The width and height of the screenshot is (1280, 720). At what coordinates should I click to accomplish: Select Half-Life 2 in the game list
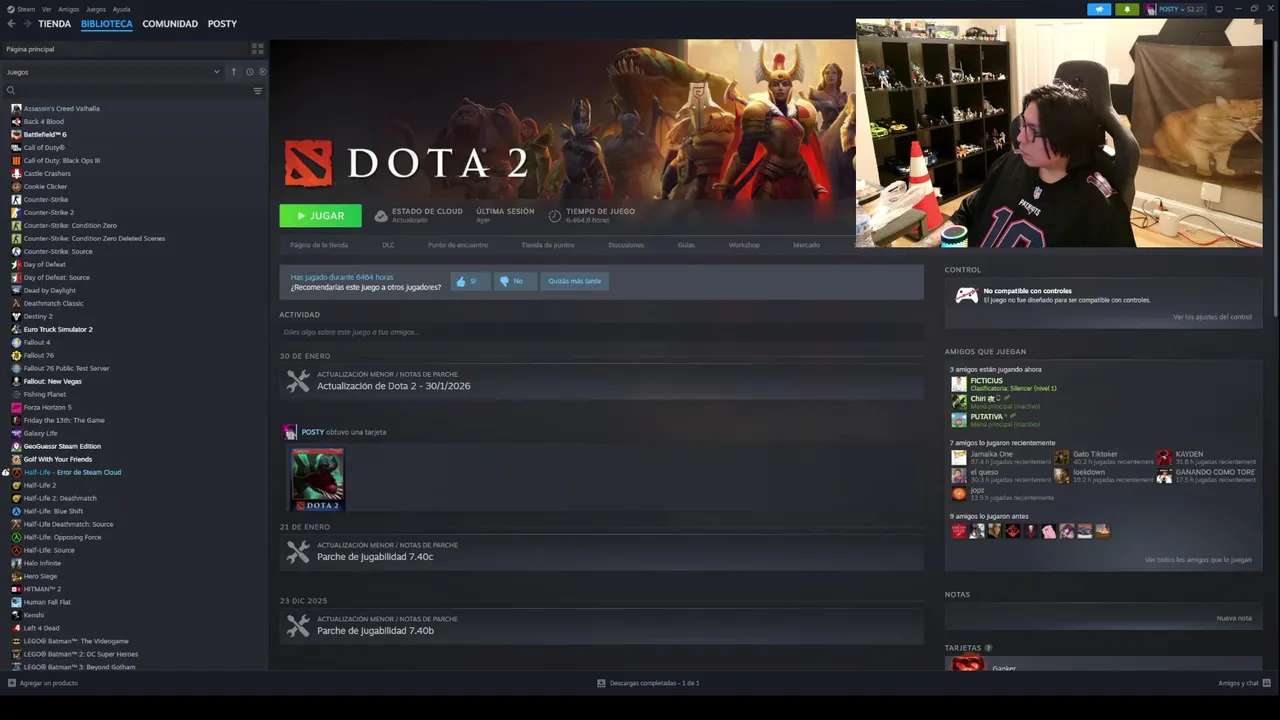pyautogui.click(x=40, y=485)
